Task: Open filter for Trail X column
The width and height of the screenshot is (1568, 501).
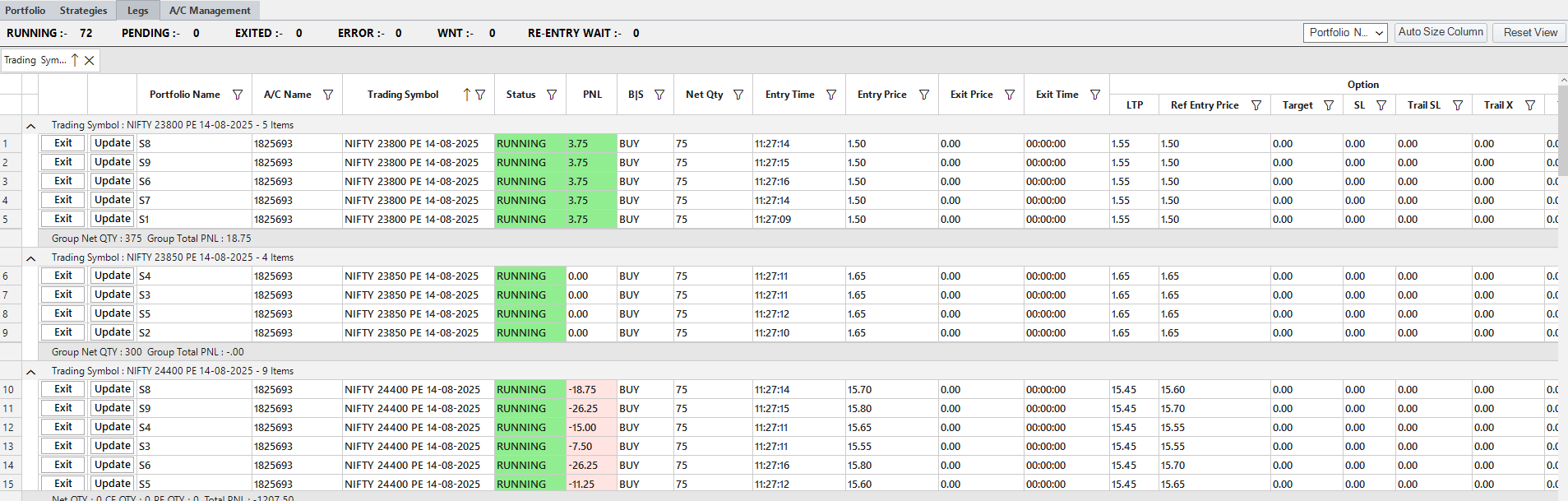Action: pos(1530,105)
